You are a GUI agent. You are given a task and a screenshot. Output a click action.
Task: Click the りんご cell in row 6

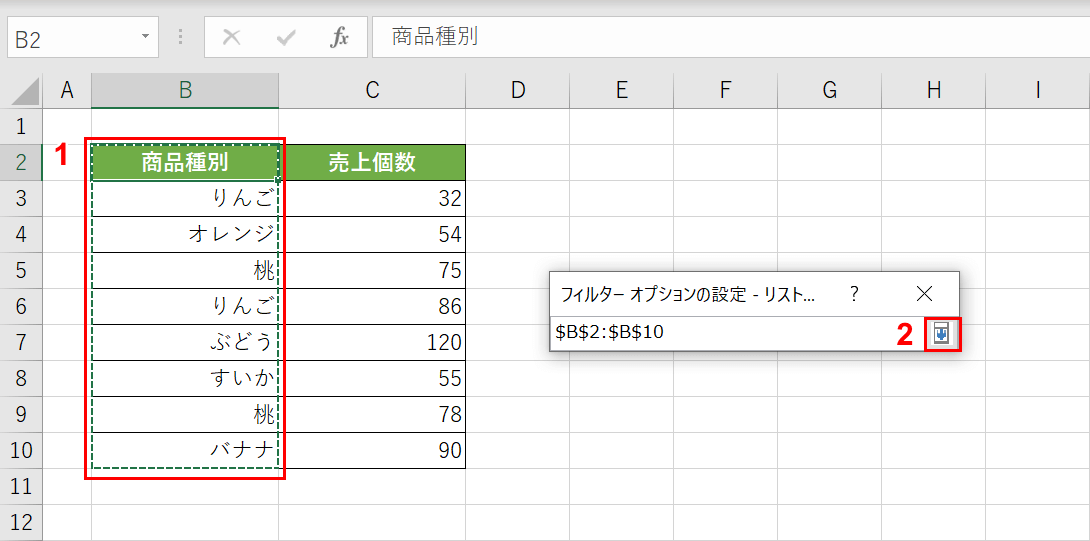coord(185,307)
